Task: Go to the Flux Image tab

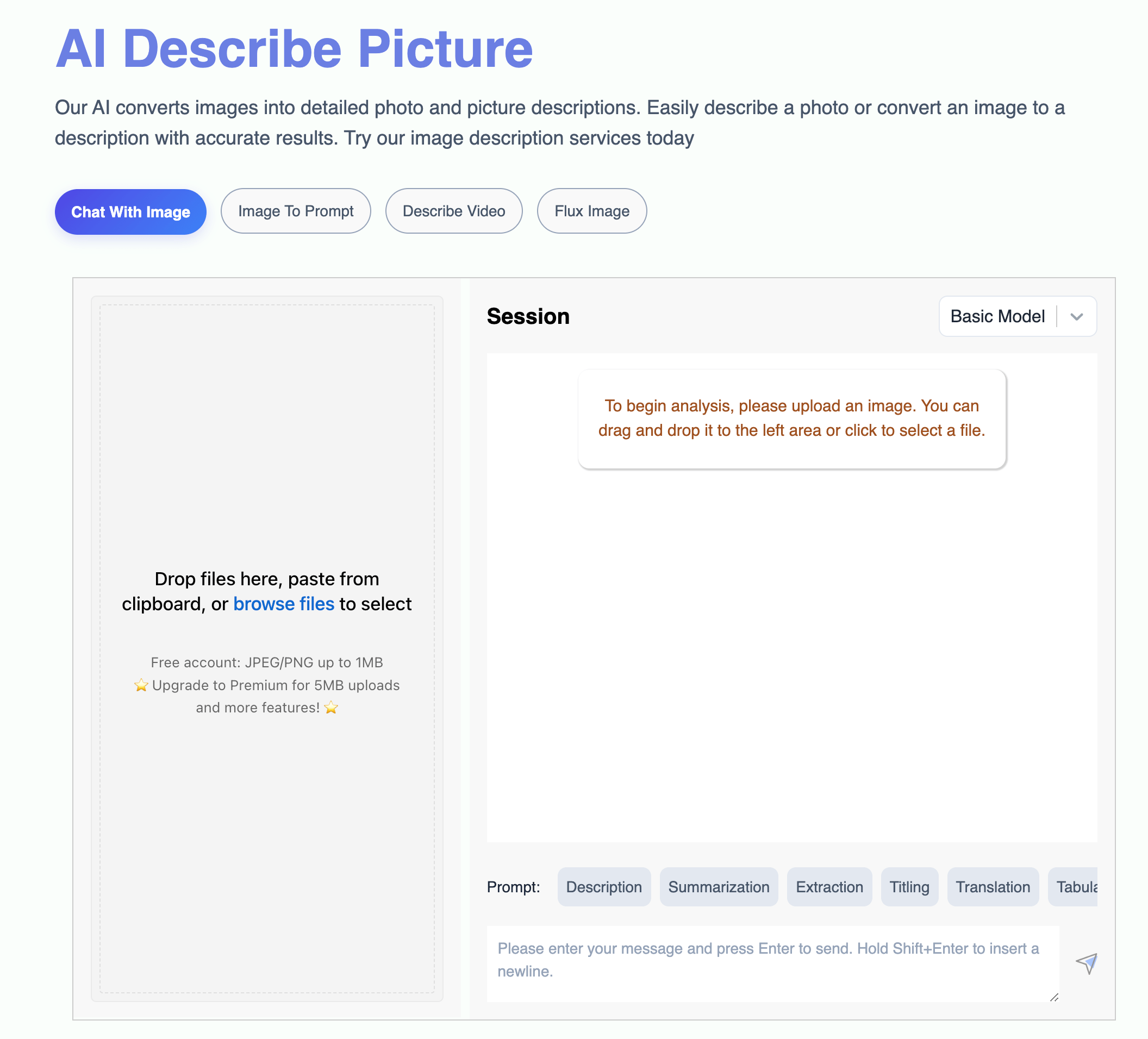Action: 591,211
